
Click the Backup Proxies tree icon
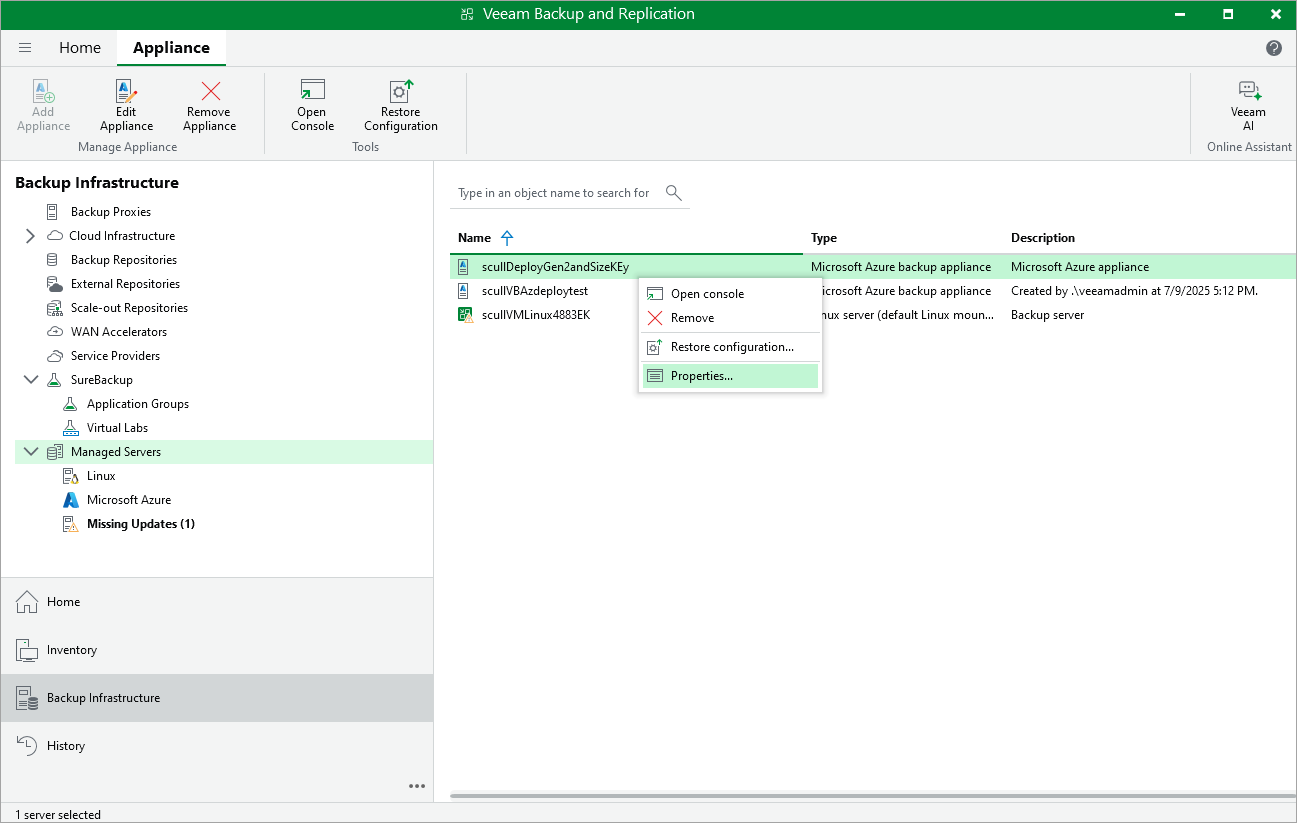pos(52,212)
